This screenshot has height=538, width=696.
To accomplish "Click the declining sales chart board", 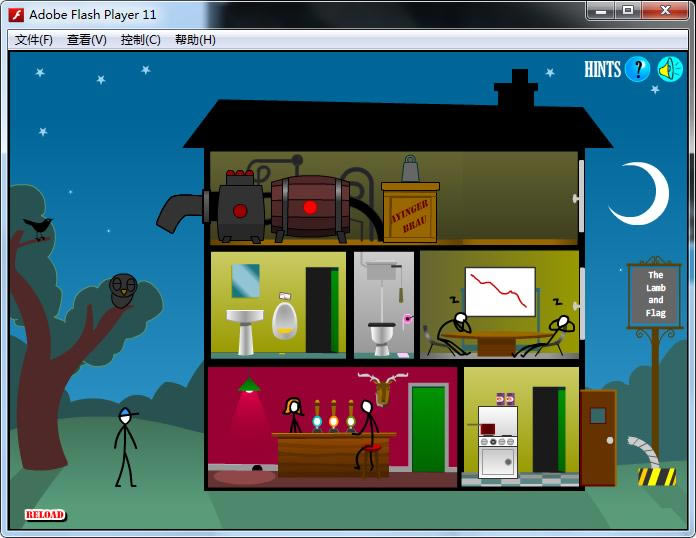I will point(500,291).
